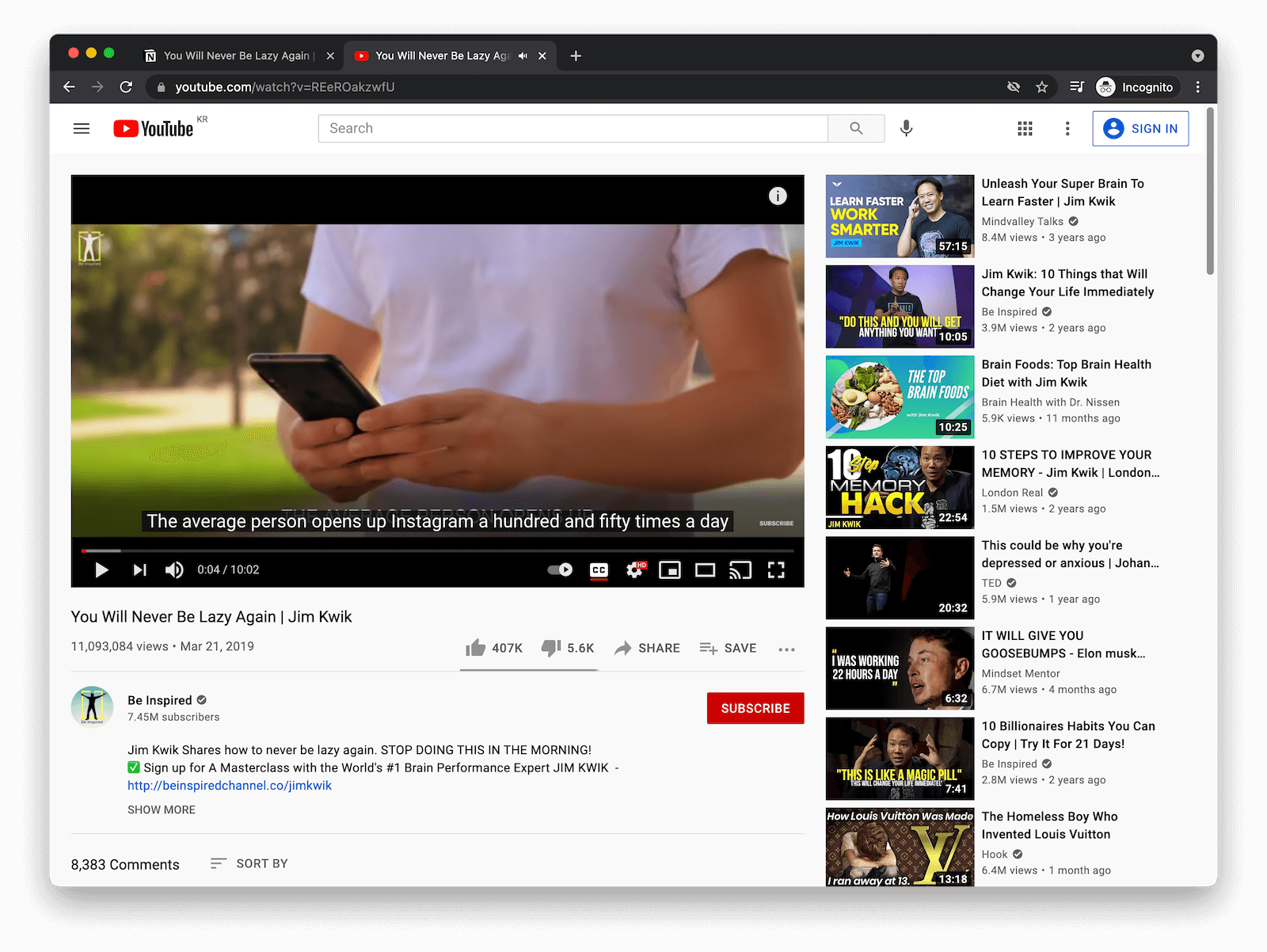This screenshot has height=952, width=1267.
Task: Skip to the next video
Action: (x=139, y=569)
